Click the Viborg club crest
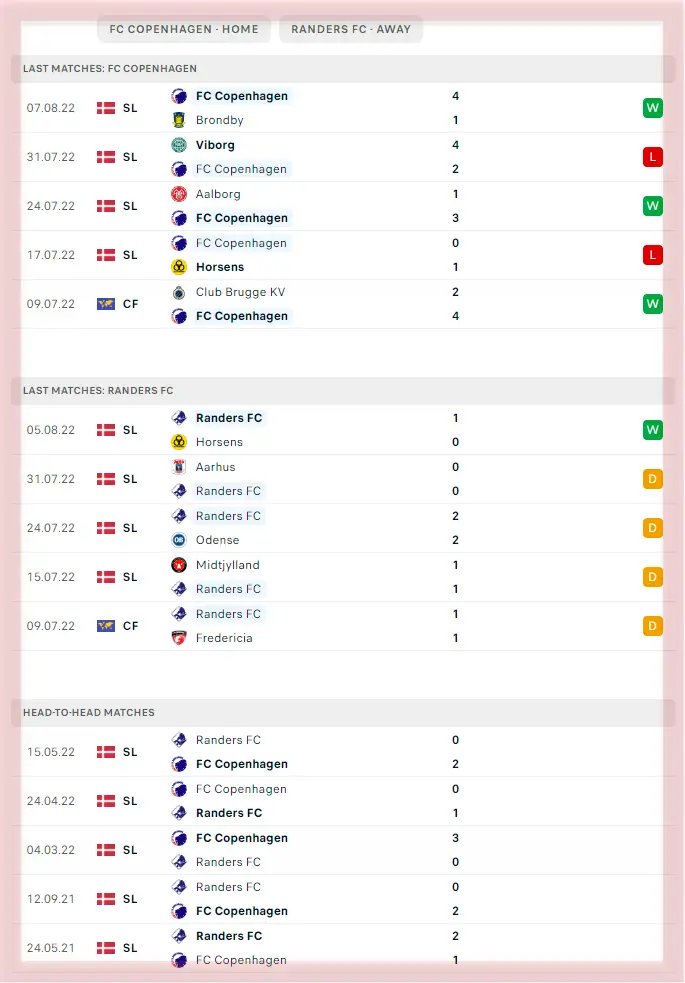This screenshot has height=983, width=685. 179,145
